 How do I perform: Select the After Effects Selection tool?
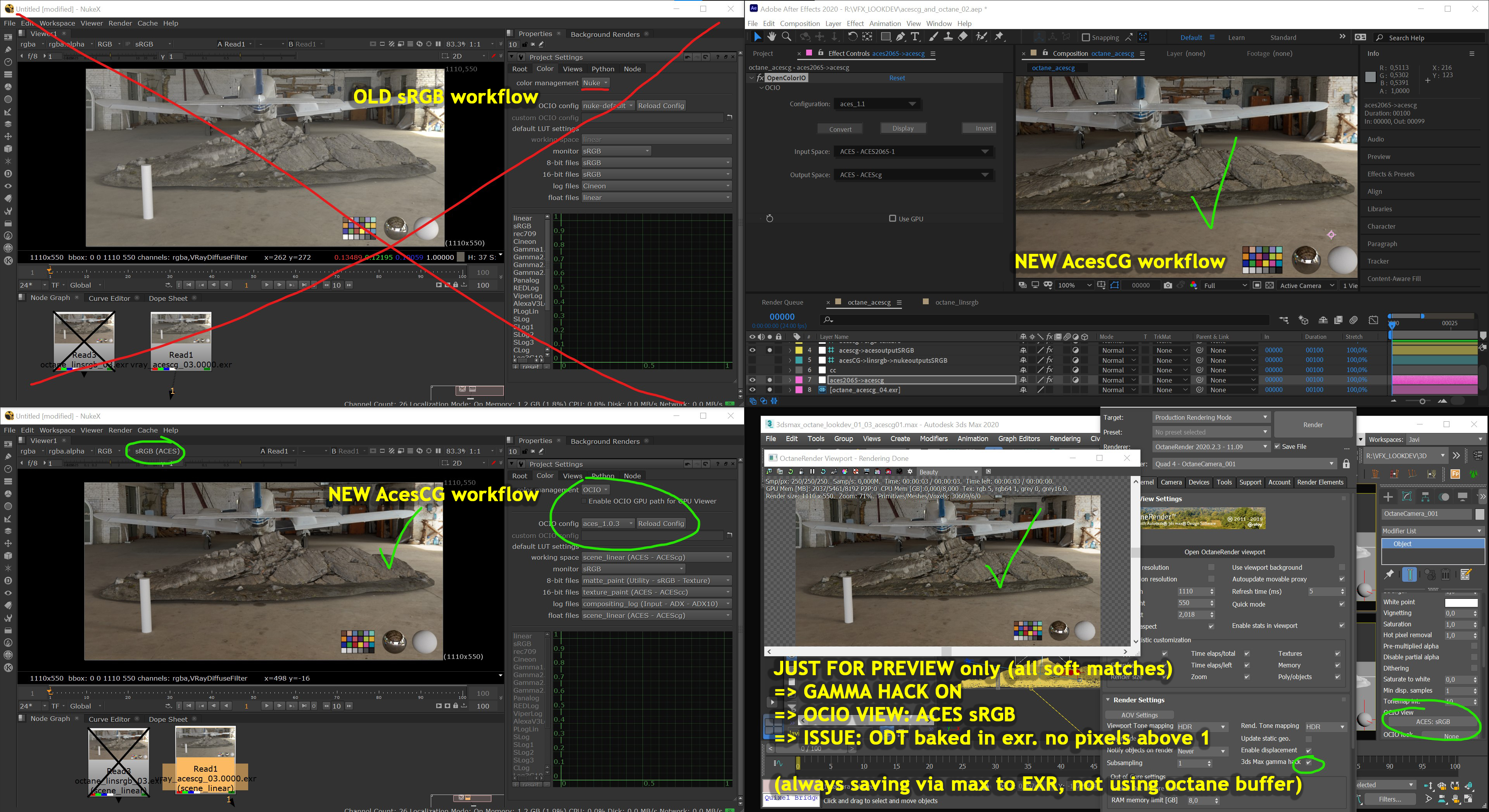coord(757,37)
